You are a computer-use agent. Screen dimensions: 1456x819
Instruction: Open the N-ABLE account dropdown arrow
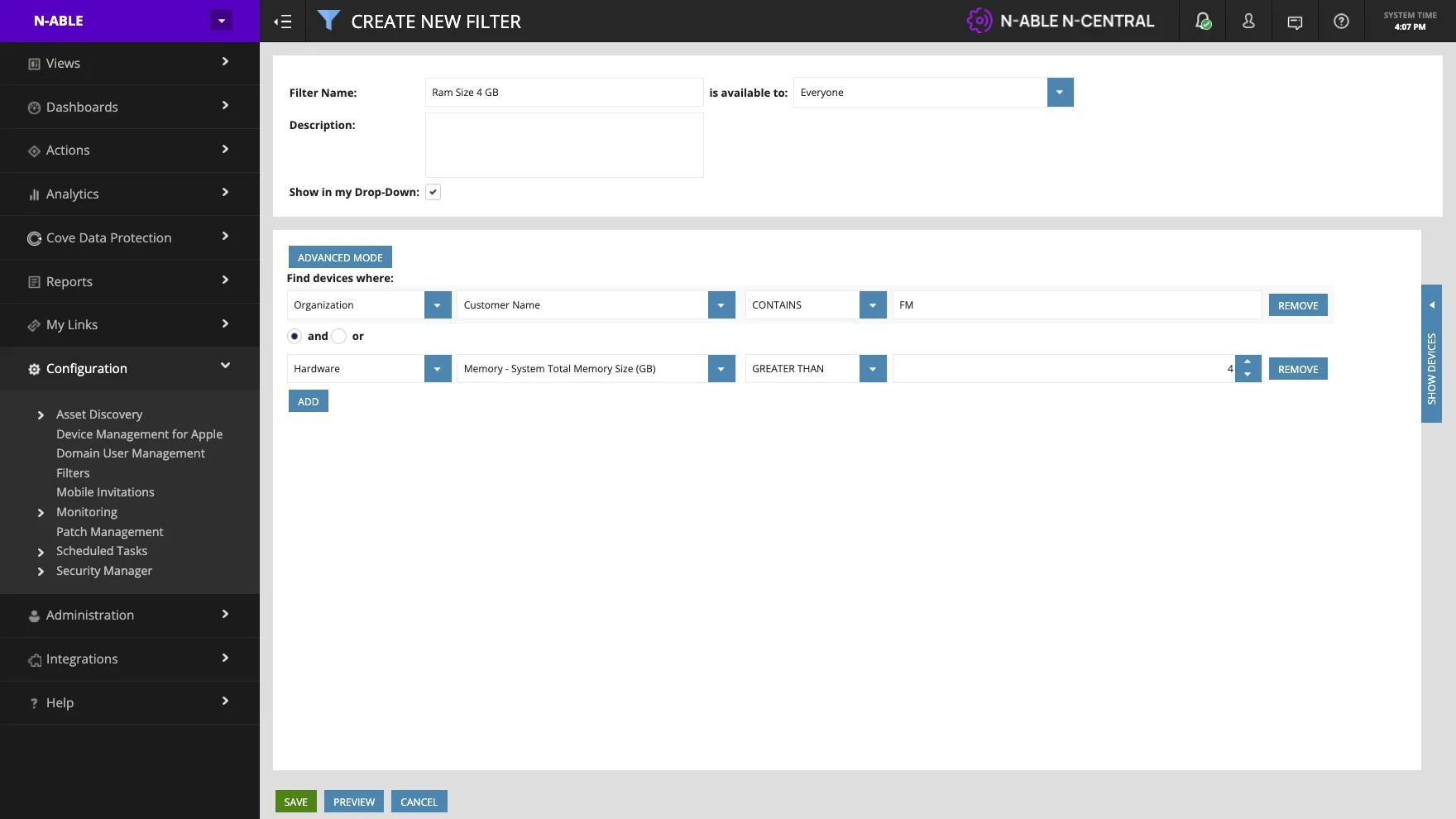click(x=221, y=21)
